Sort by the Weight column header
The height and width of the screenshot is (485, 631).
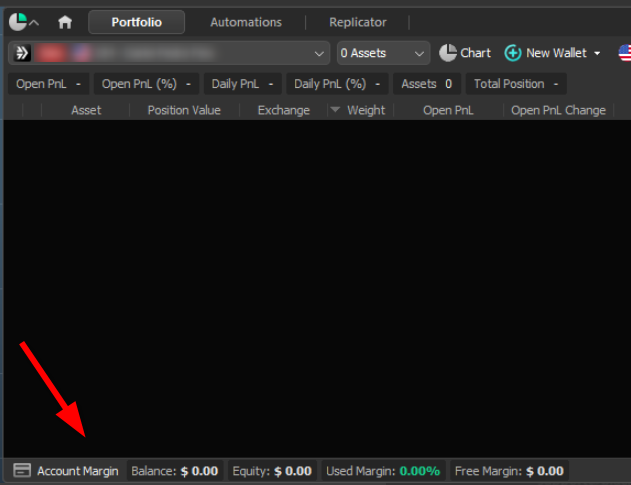point(366,110)
